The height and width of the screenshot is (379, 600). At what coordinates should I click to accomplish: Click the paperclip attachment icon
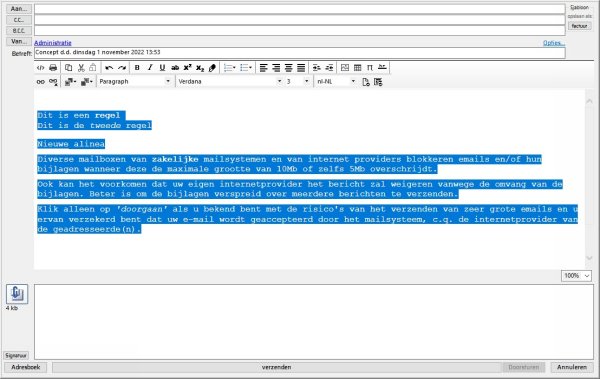(x=17, y=294)
